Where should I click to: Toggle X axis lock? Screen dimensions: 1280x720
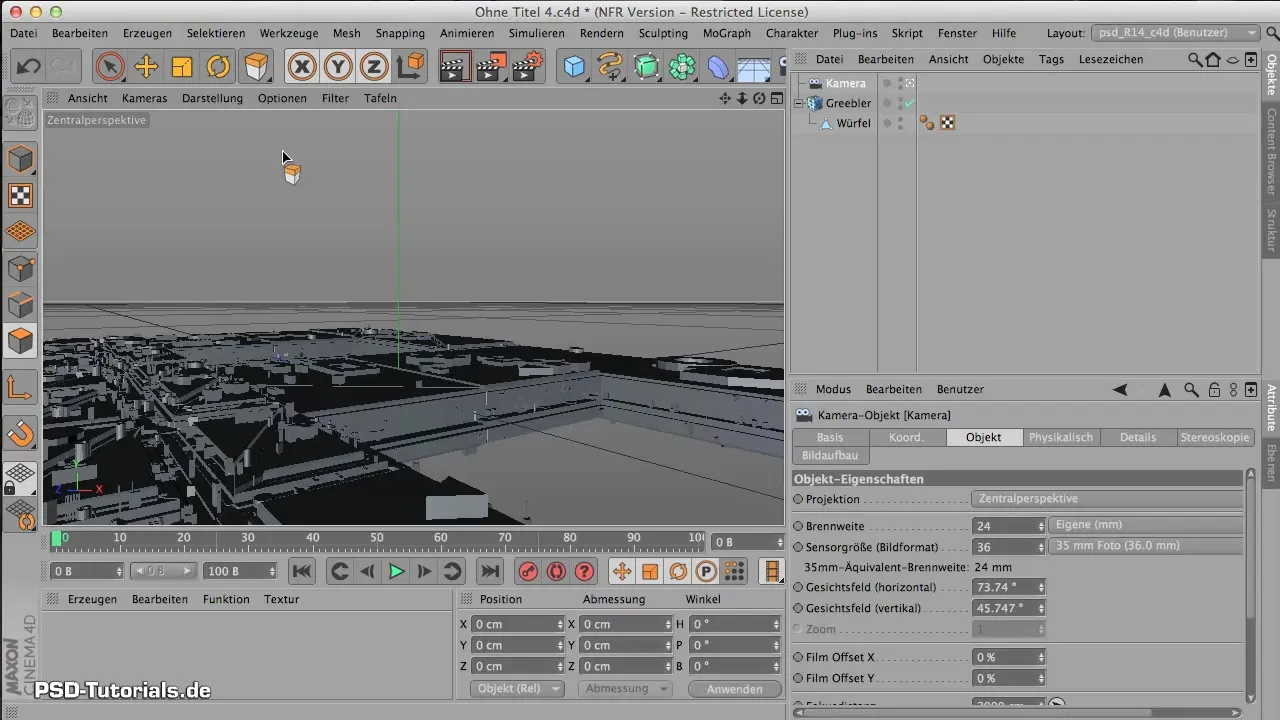click(x=302, y=67)
